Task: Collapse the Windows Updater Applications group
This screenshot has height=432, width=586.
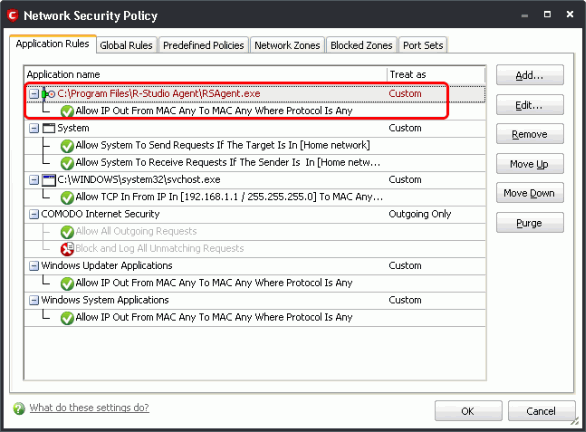Action: (x=34, y=266)
